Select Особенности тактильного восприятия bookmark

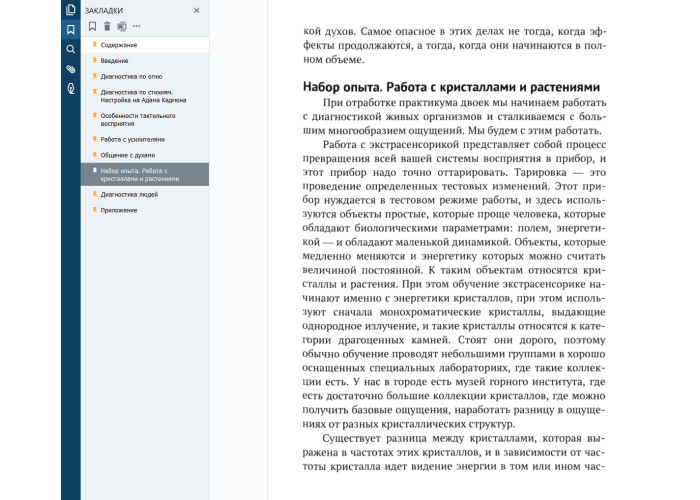(138, 120)
